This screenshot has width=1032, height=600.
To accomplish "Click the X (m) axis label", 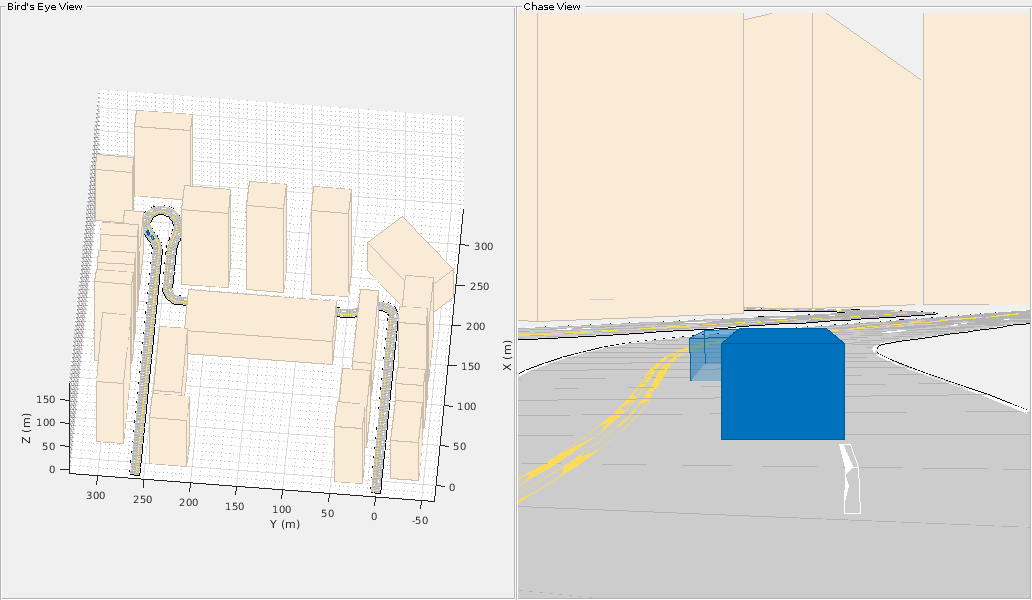I will pyautogui.click(x=507, y=355).
